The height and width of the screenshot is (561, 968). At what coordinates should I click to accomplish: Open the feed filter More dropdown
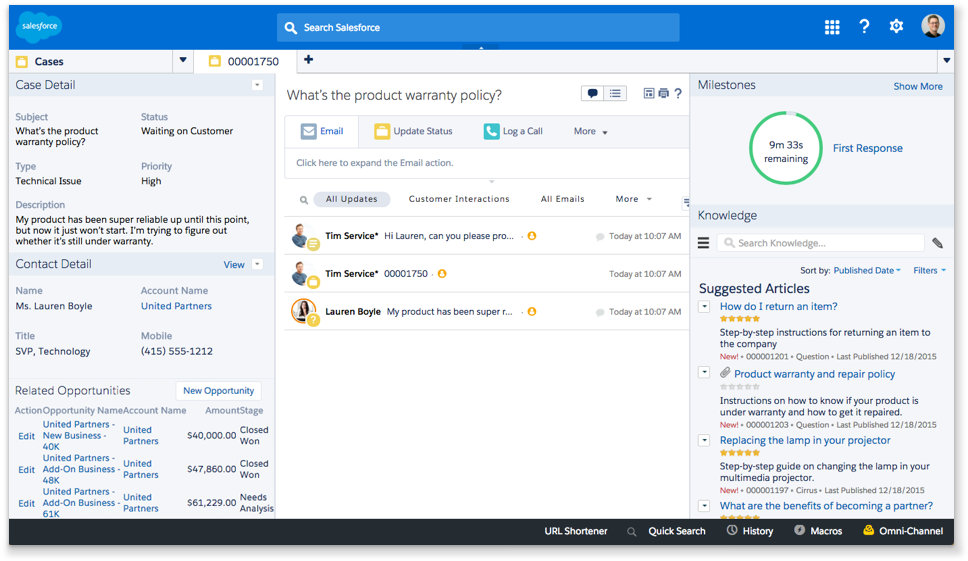[x=633, y=199]
